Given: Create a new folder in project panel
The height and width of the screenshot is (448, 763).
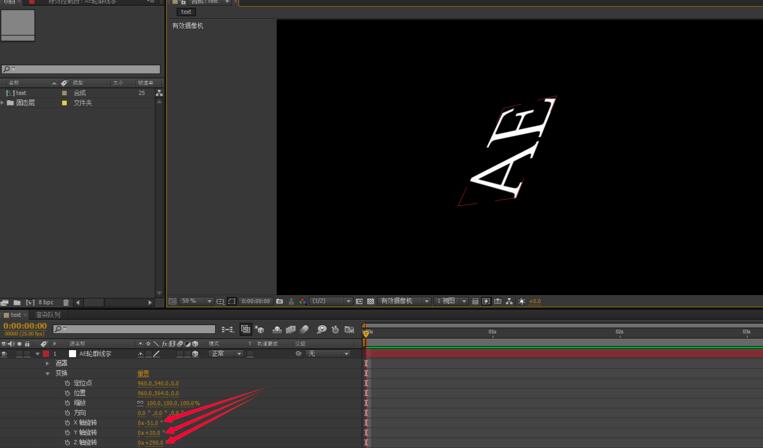Looking at the screenshot, I should [x=17, y=303].
